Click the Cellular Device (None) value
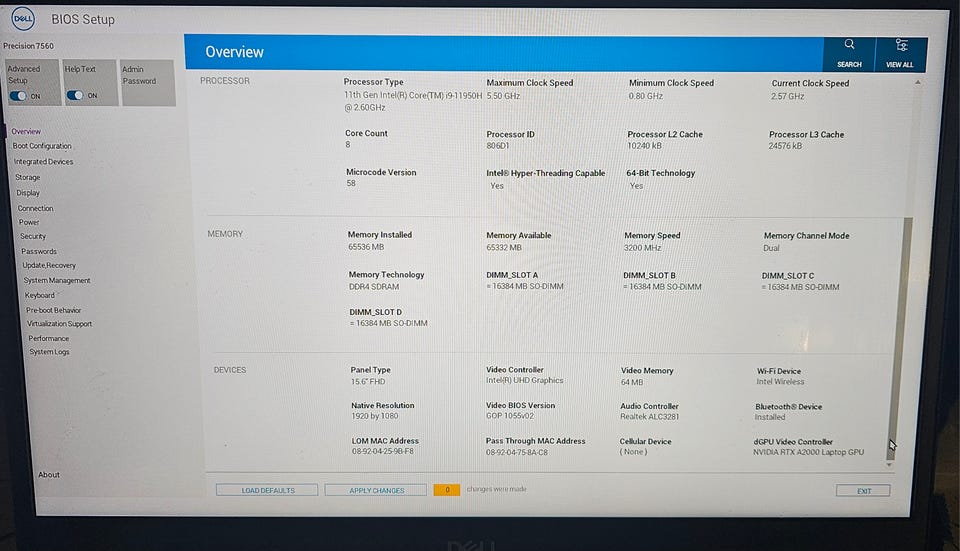This screenshot has width=960, height=551. pos(633,452)
